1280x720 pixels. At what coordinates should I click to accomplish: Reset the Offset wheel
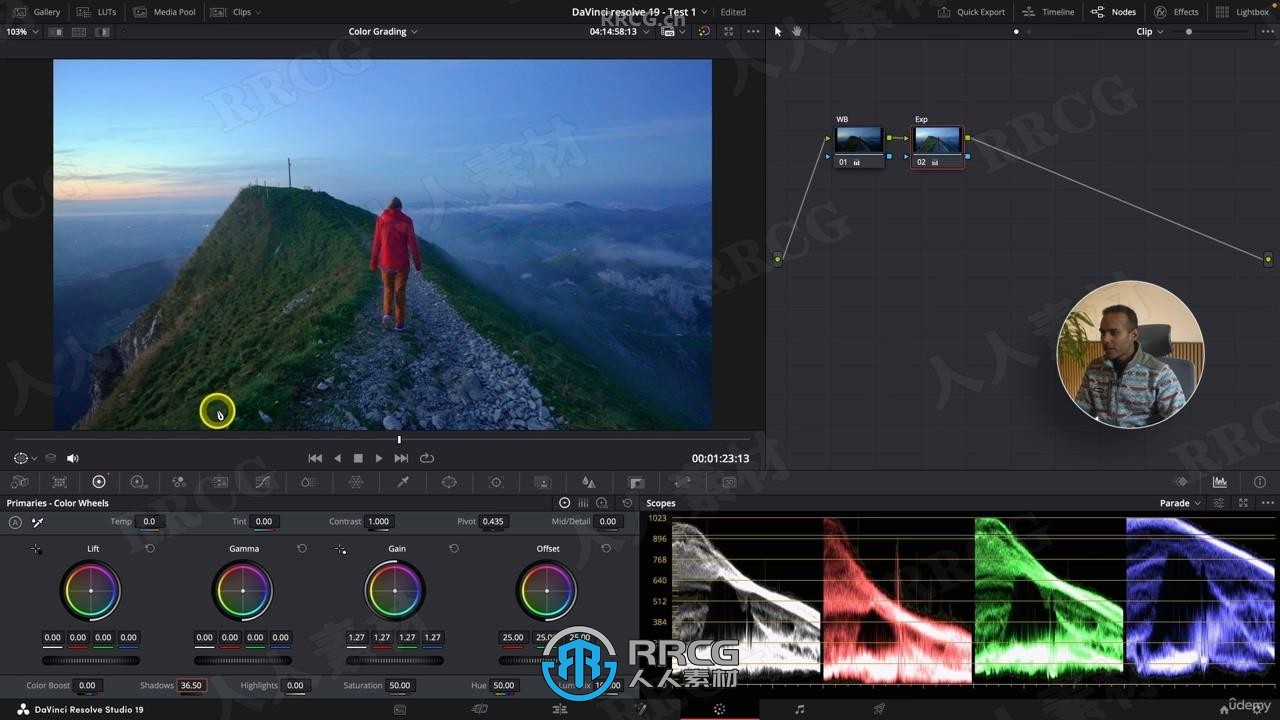click(606, 549)
